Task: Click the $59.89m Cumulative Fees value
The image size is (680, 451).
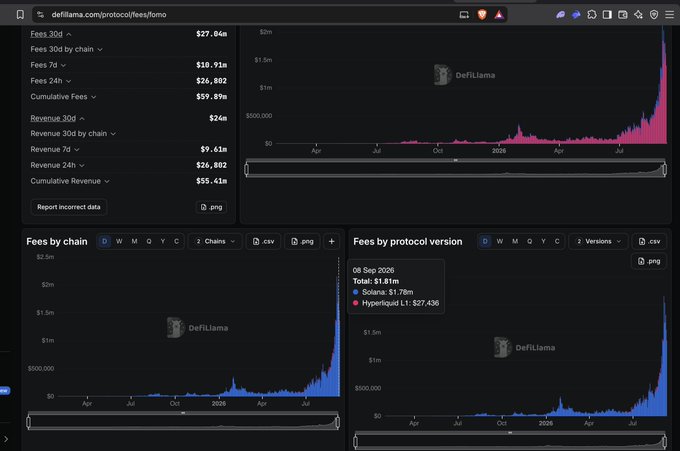Action: (x=211, y=97)
